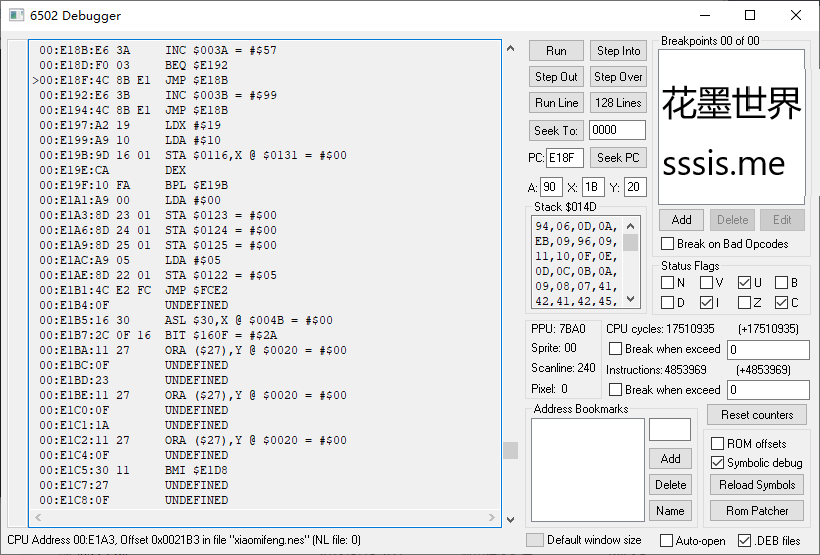The width and height of the screenshot is (820, 555).
Task: Open the Rom Patcher
Action: tap(757, 511)
